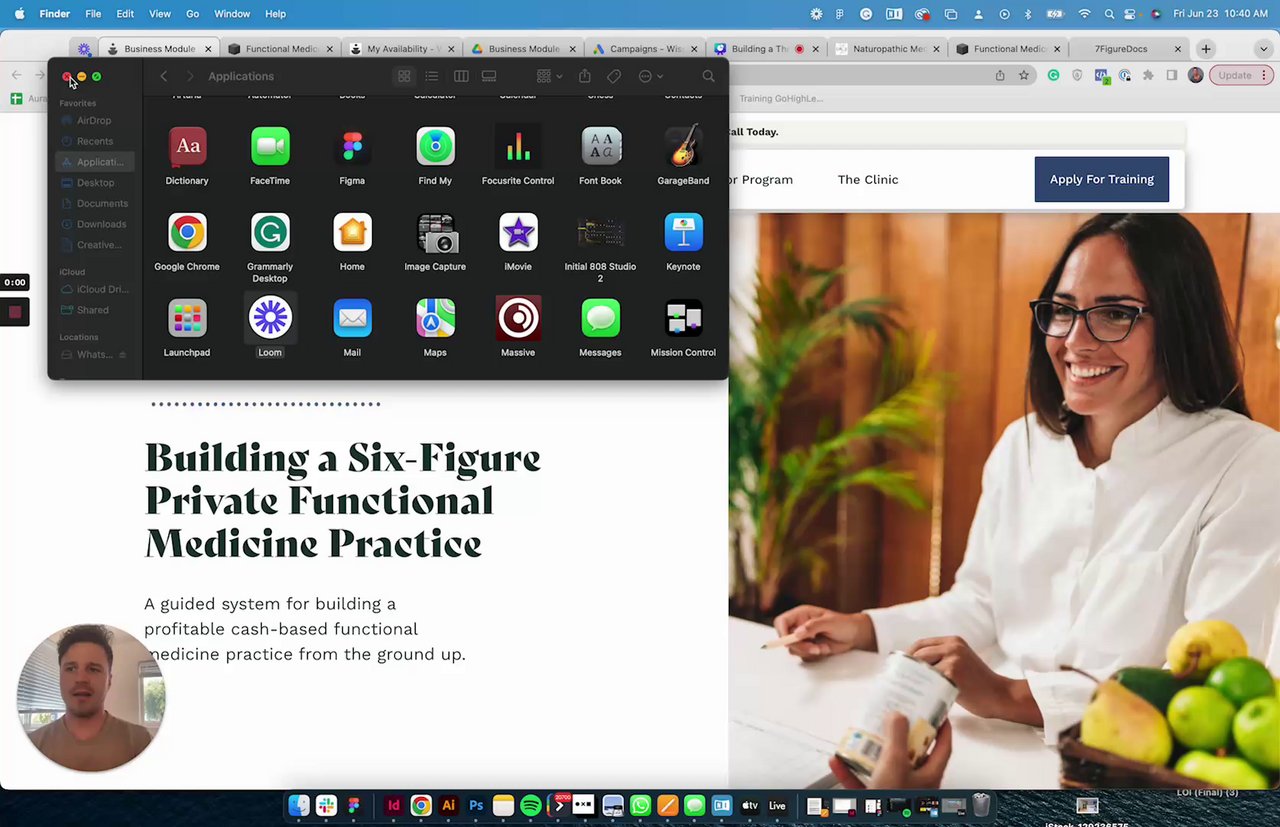
Task: Switch Finder to gallery view
Action: 489,76
